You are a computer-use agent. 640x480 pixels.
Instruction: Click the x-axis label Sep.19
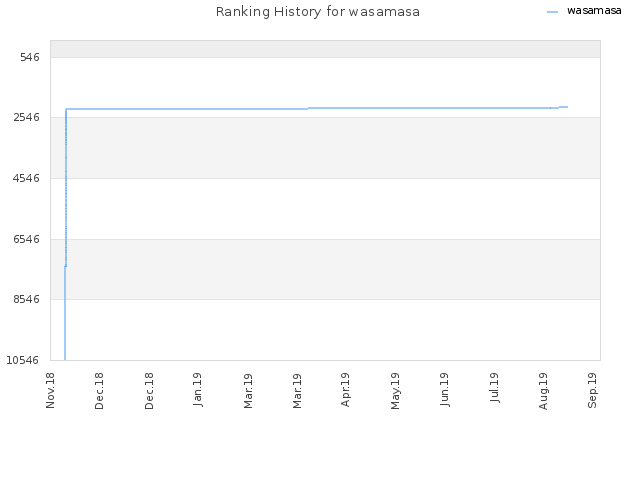tap(592, 391)
